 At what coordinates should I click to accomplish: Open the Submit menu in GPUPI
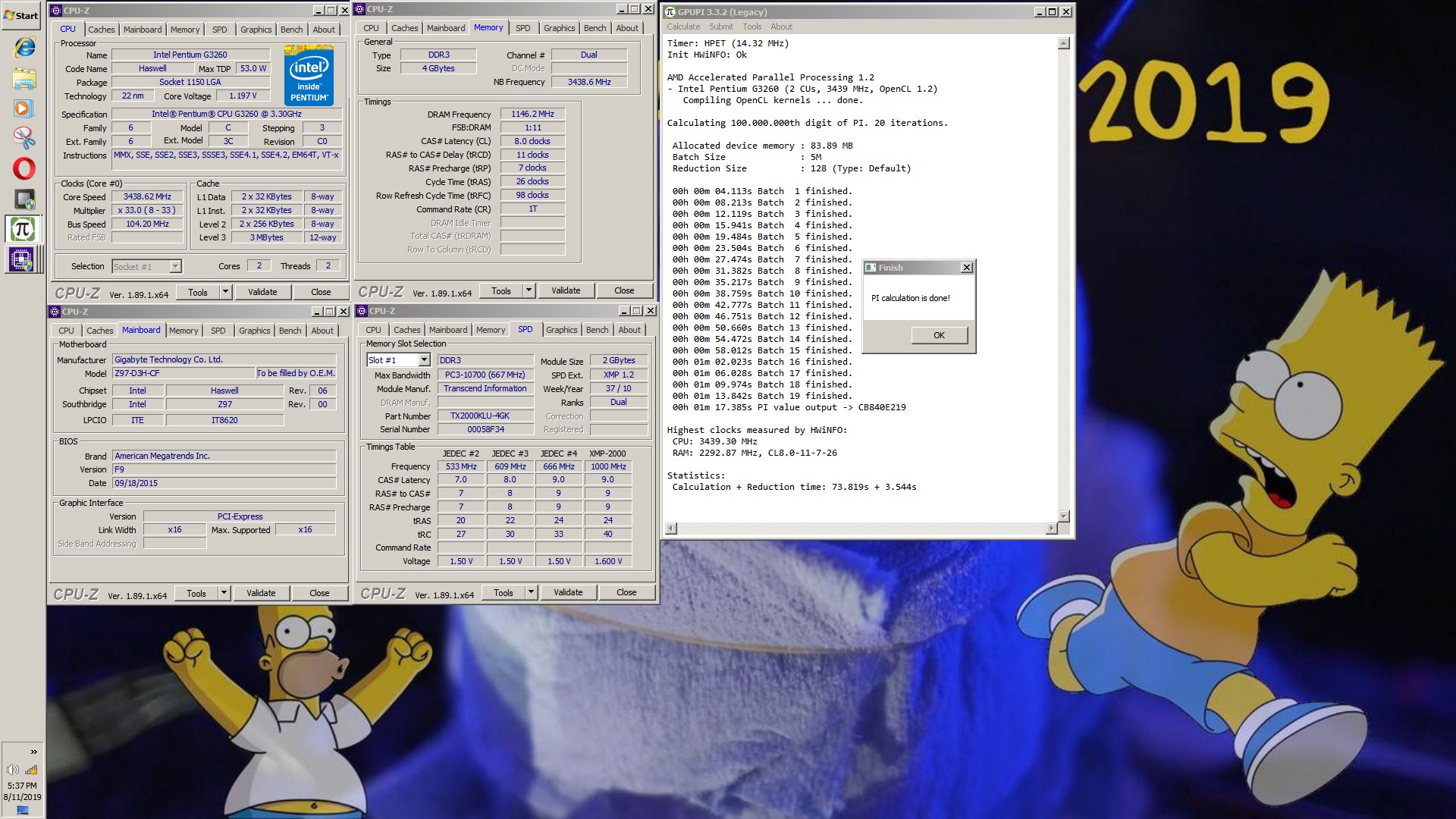click(x=721, y=27)
